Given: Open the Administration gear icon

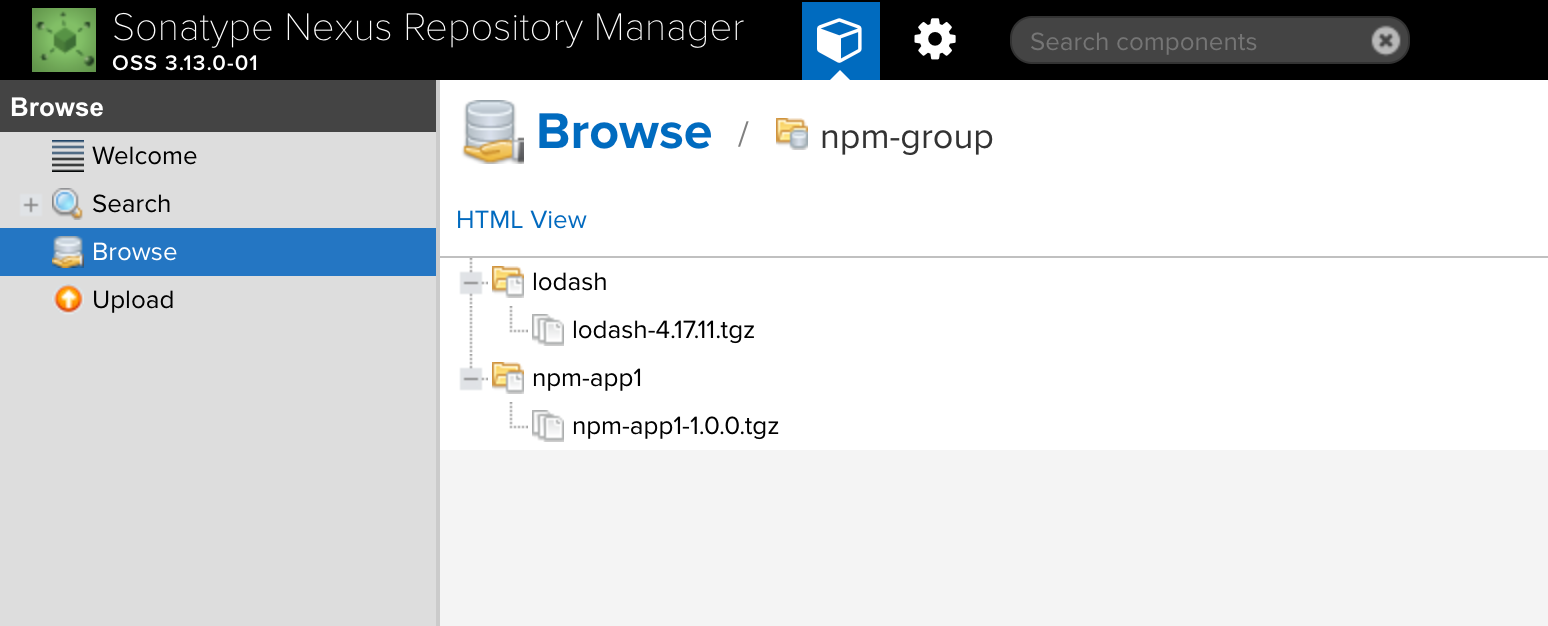Looking at the screenshot, I should [x=935, y=41].
